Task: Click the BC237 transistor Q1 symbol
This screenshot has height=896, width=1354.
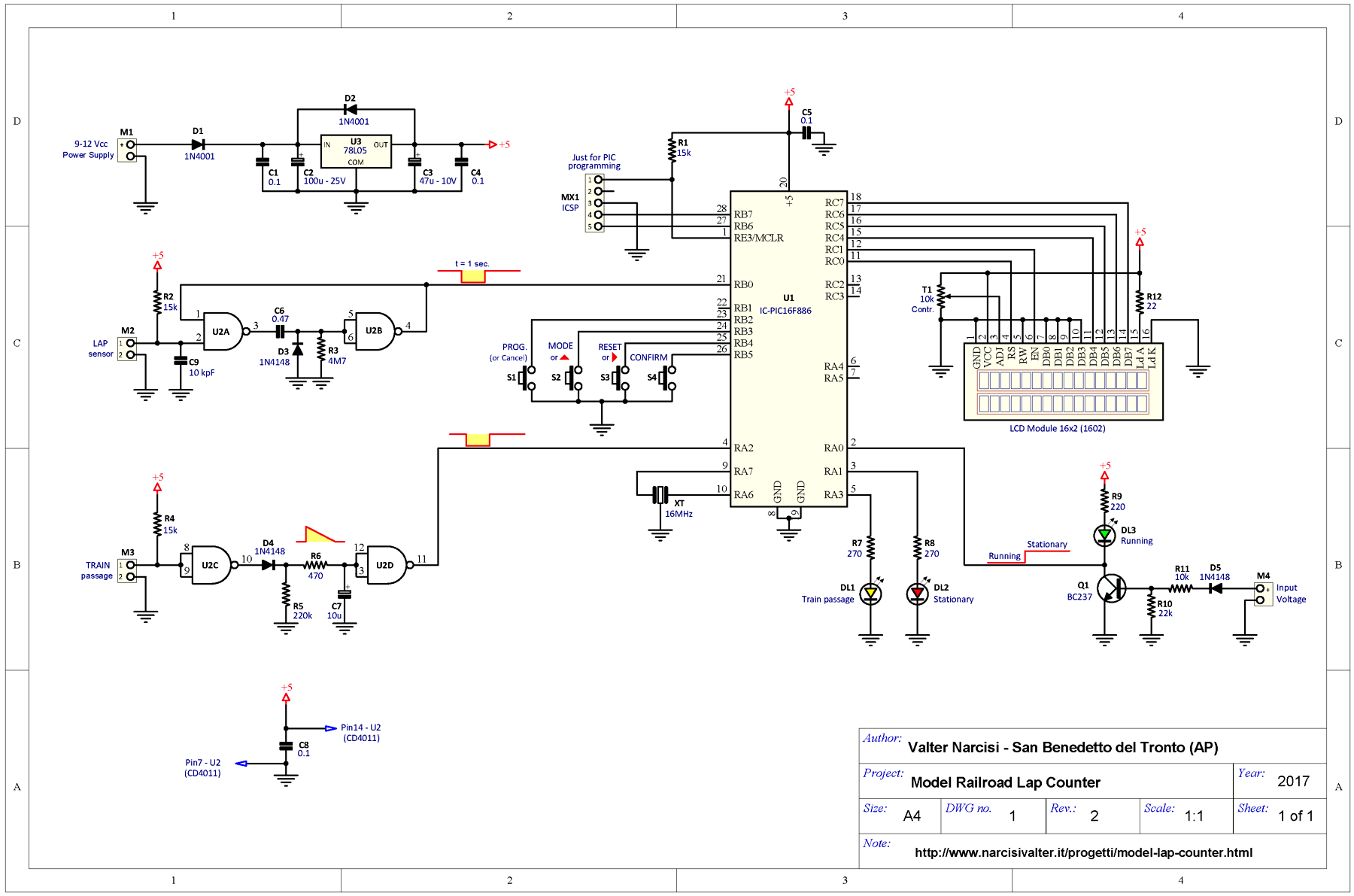Action: 1110,588
